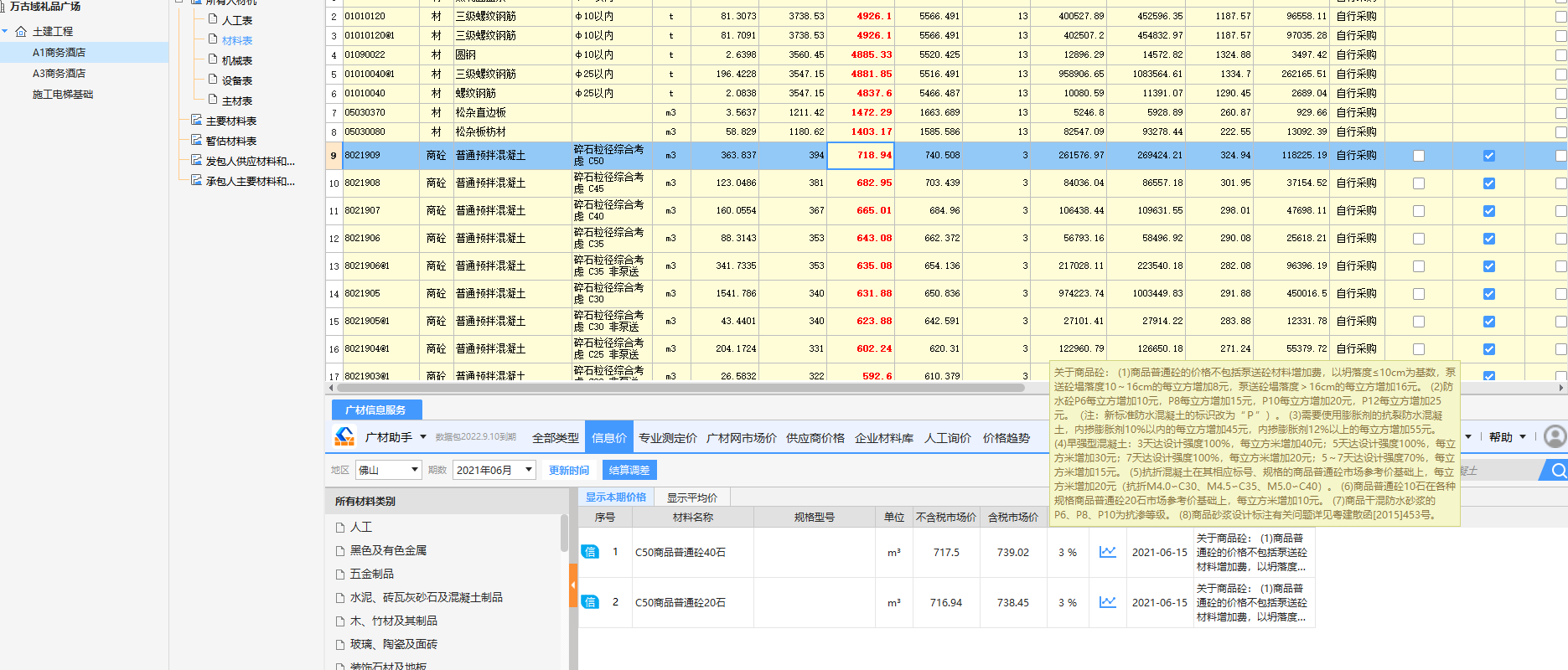Screen dimensions: 1568x670
Task: Click the 设备表 document icon
Action: click(x=213, y=79)
